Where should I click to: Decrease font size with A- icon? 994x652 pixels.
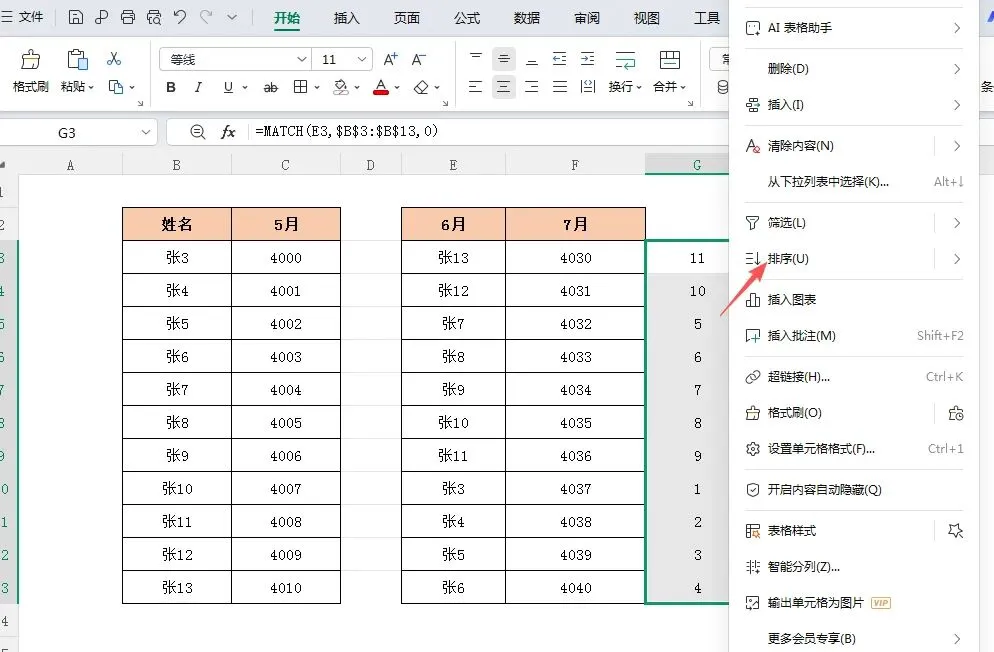tap(418, 60)
